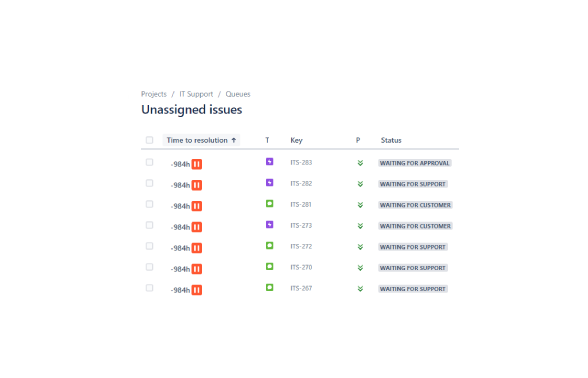Open issue ITS-270
Viewport: 588px width, 378px height.
pos(301,268)
